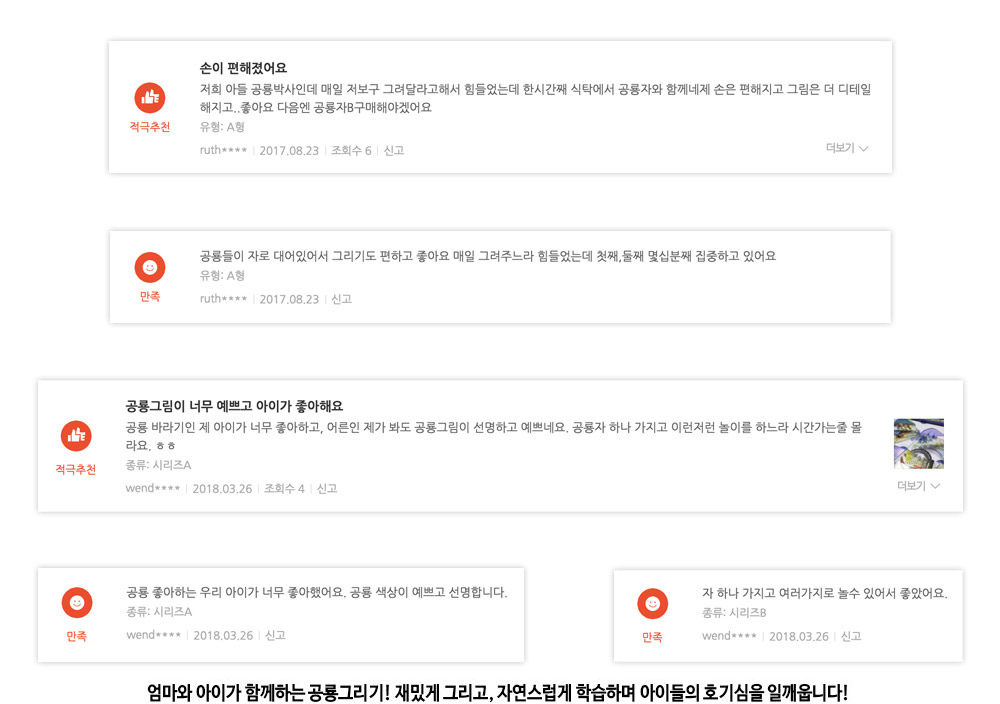The image size is (1000, 704).
Task: Click smiley icon on 시리즈A wend review
Action: point(77,603)
